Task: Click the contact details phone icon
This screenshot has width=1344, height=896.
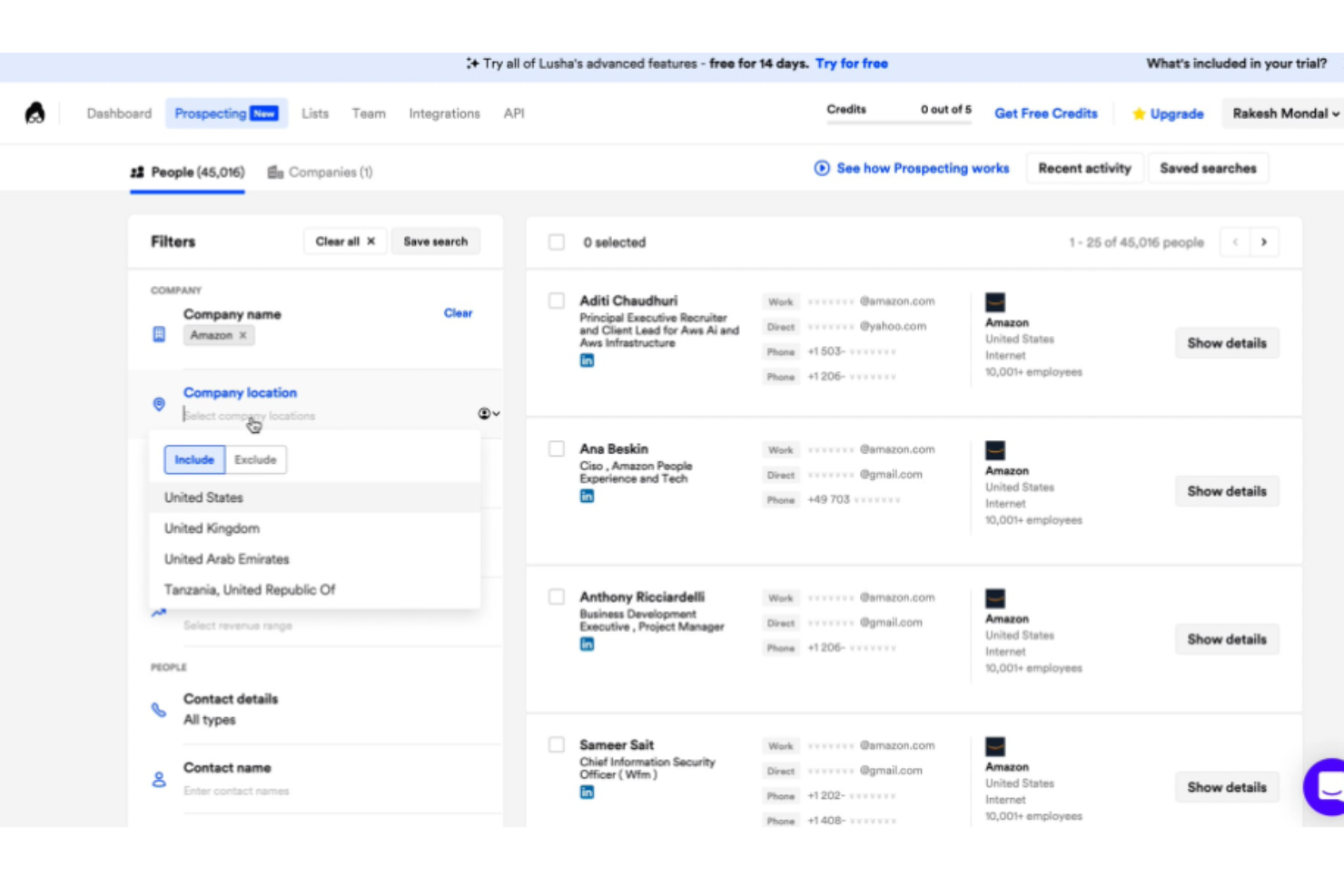Action: point(159,709)
